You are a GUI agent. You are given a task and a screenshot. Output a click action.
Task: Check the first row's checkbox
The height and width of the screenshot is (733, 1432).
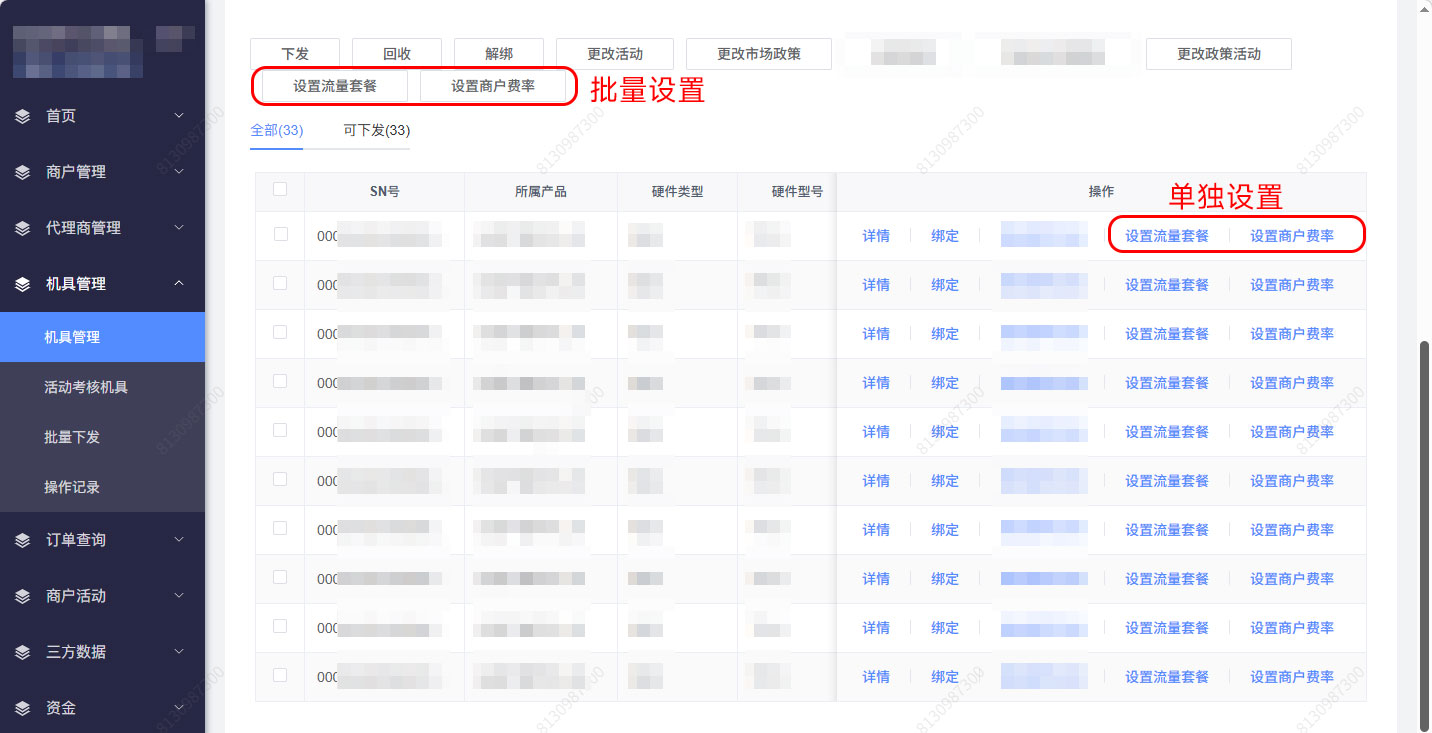[280, 234]
